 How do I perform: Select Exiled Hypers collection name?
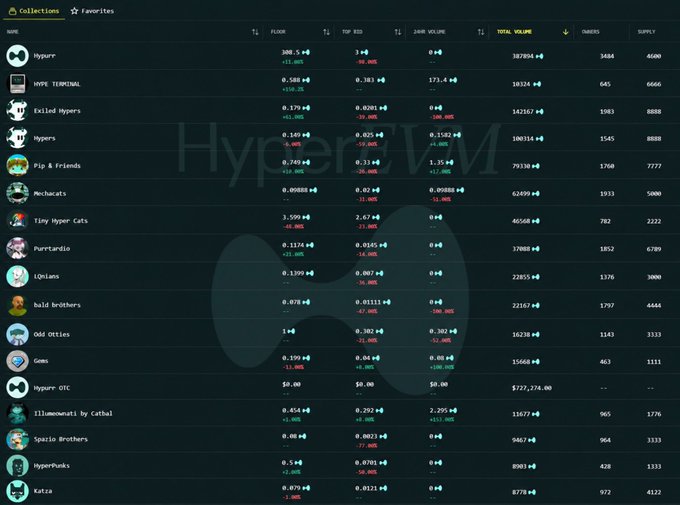coord(57,111)
